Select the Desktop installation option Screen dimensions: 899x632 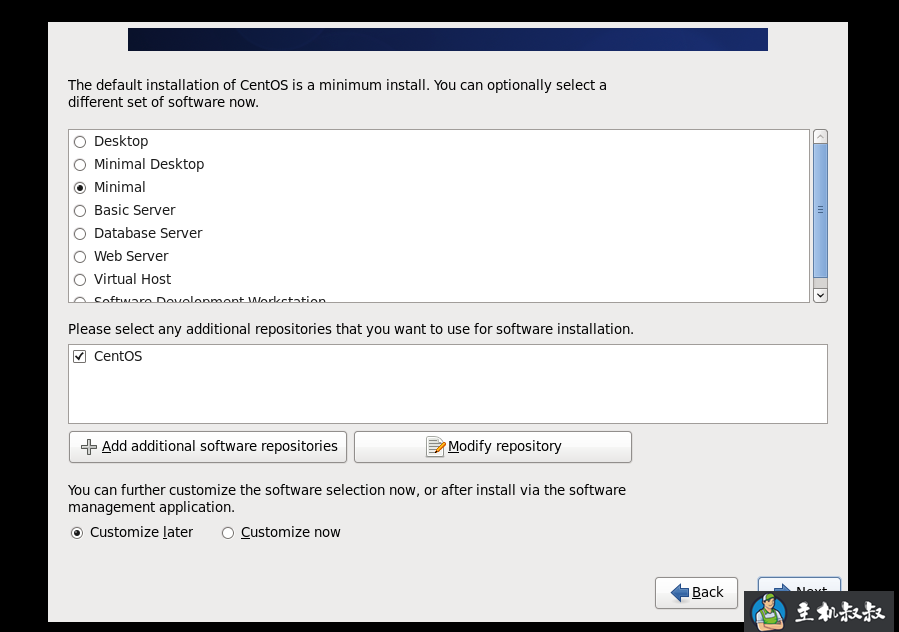[80, 142]
